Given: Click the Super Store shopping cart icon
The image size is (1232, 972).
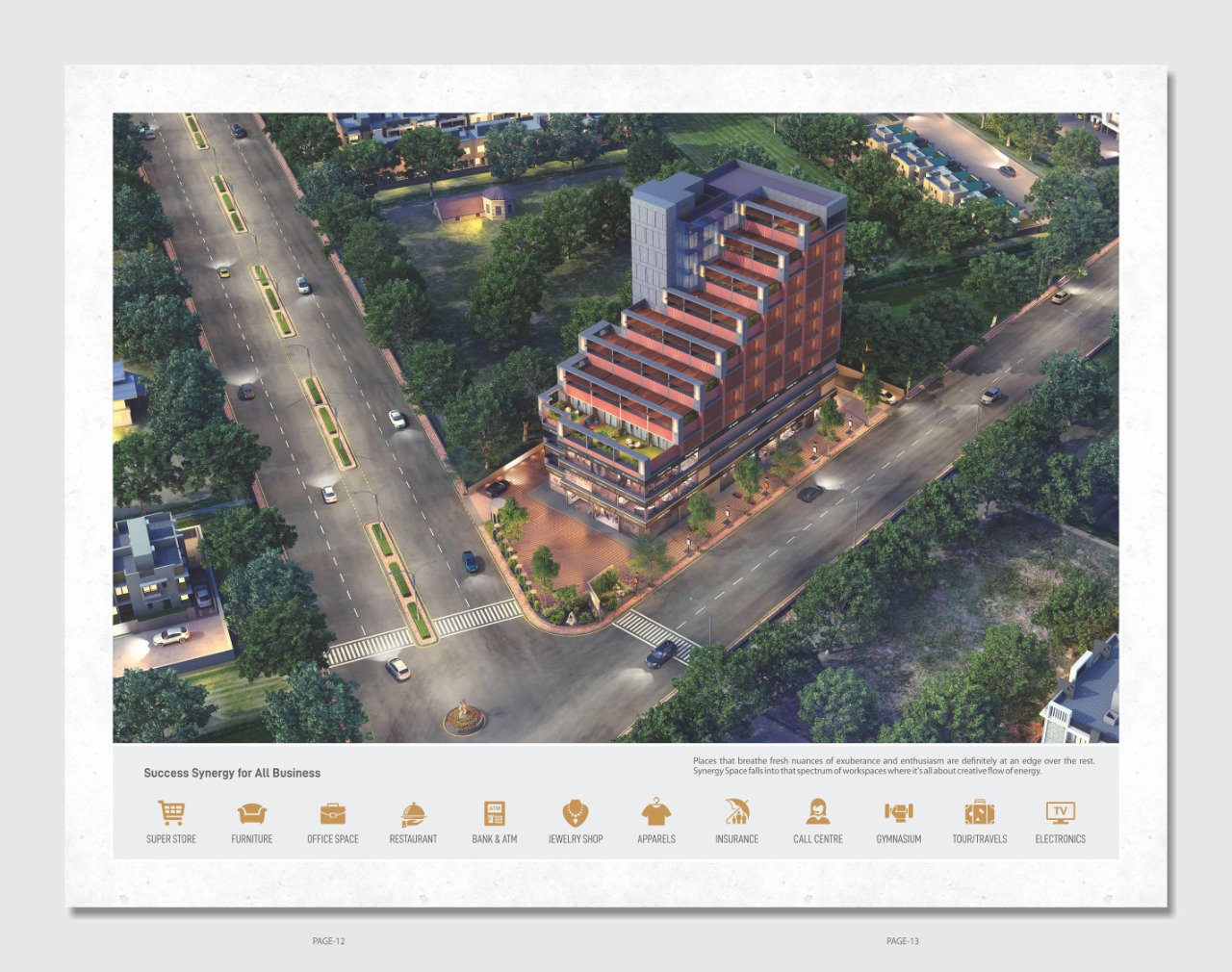Looking at the screenshot, I should (x=171, y=813).
